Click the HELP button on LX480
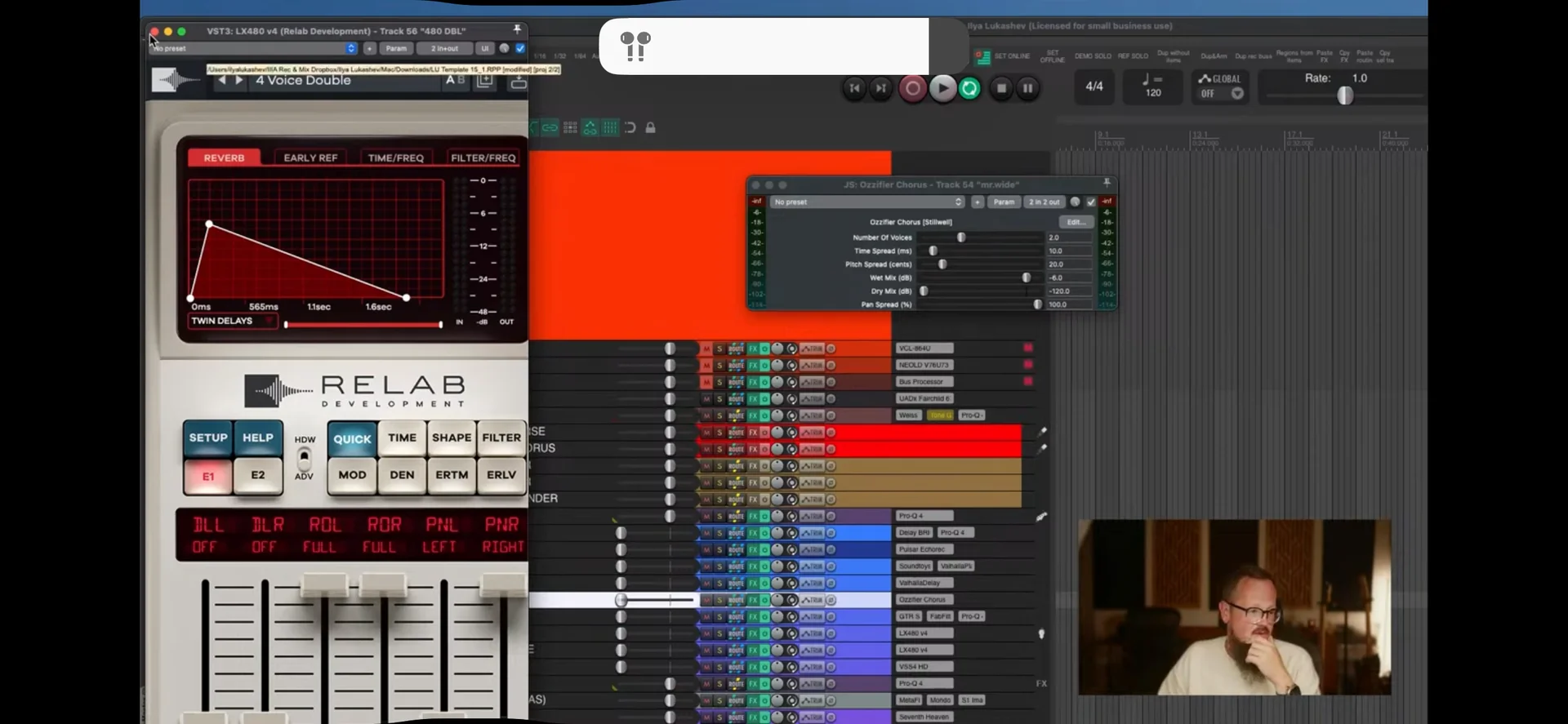This screenshot has width=1568, height=724. point(258,438)
